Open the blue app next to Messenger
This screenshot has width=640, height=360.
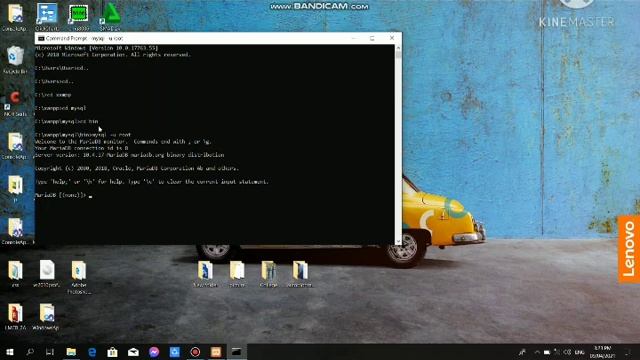(x=175, y=352)
